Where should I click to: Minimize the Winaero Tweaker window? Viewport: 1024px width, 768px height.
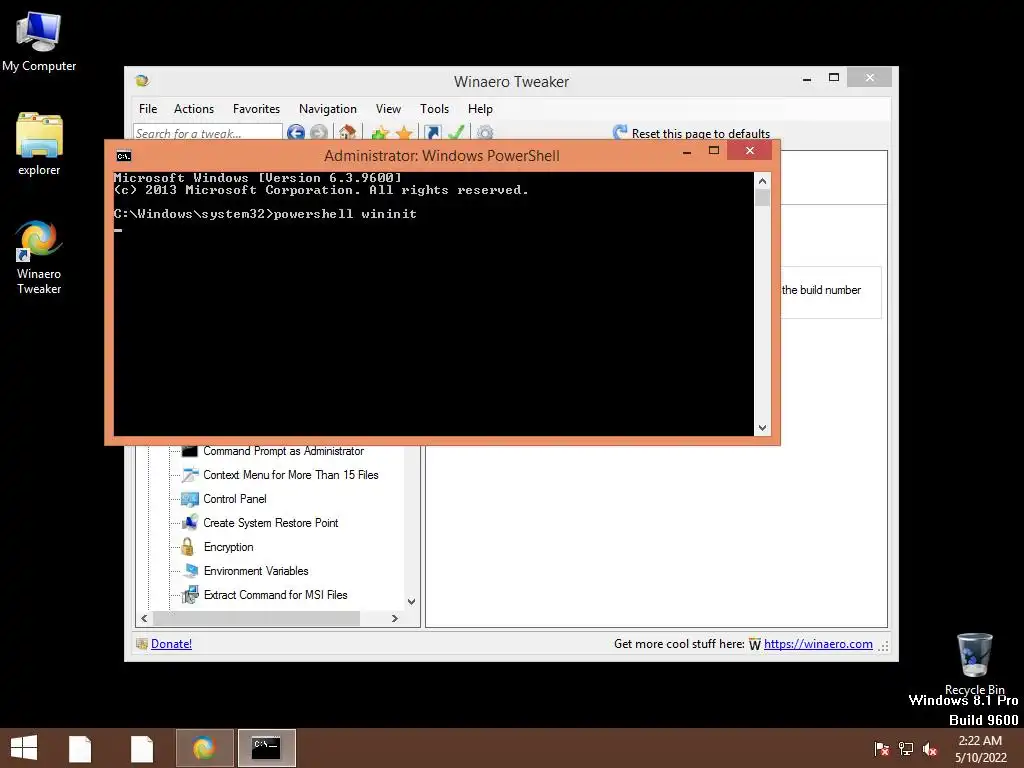pos(807,78)
